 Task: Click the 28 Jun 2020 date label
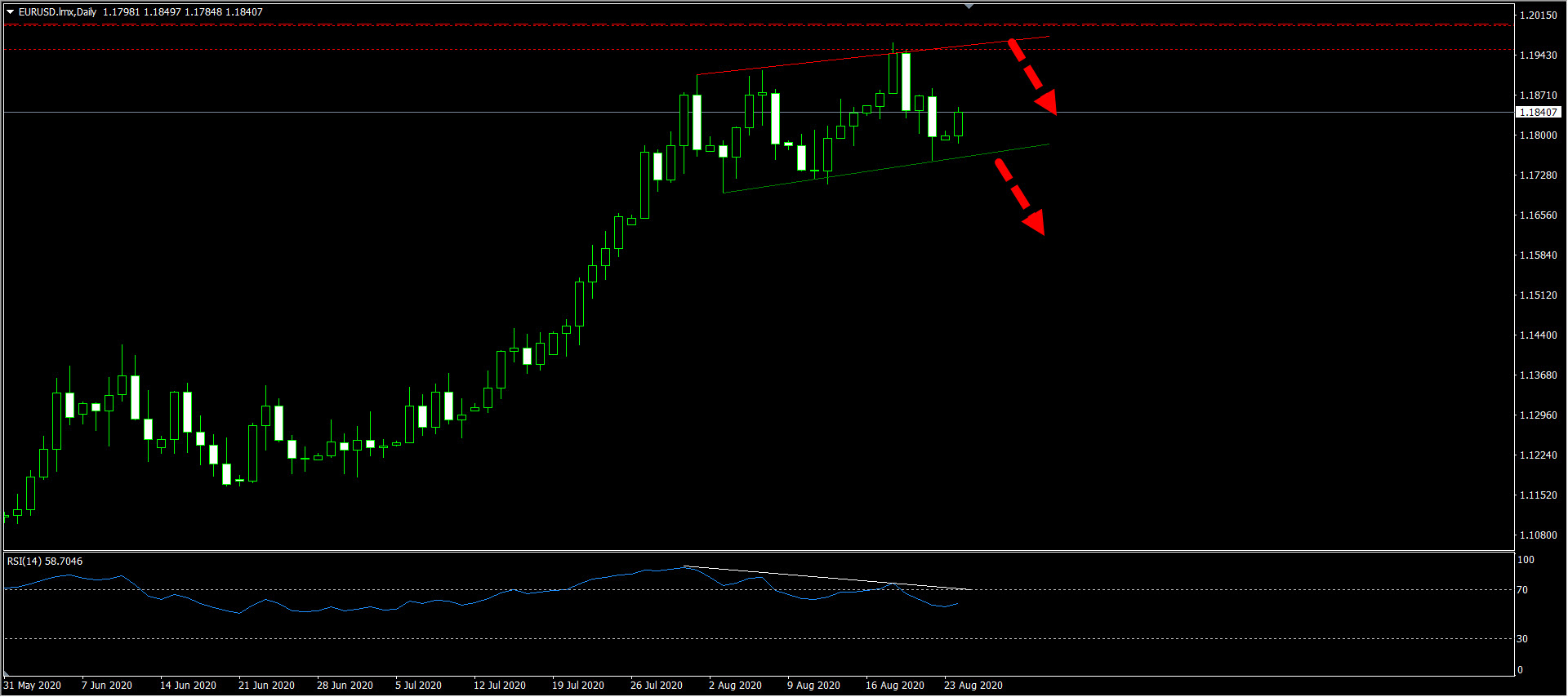(x=345, y=686)
